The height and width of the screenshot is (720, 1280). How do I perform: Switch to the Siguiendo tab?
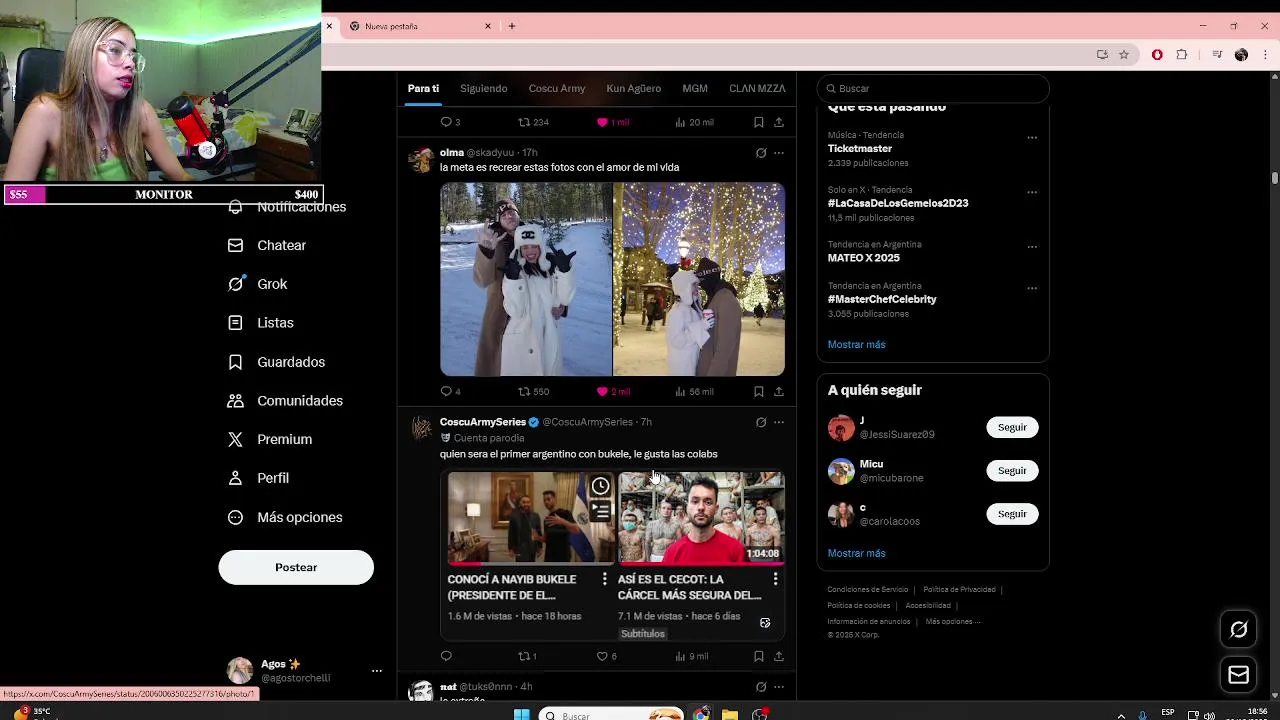(484, 88)
